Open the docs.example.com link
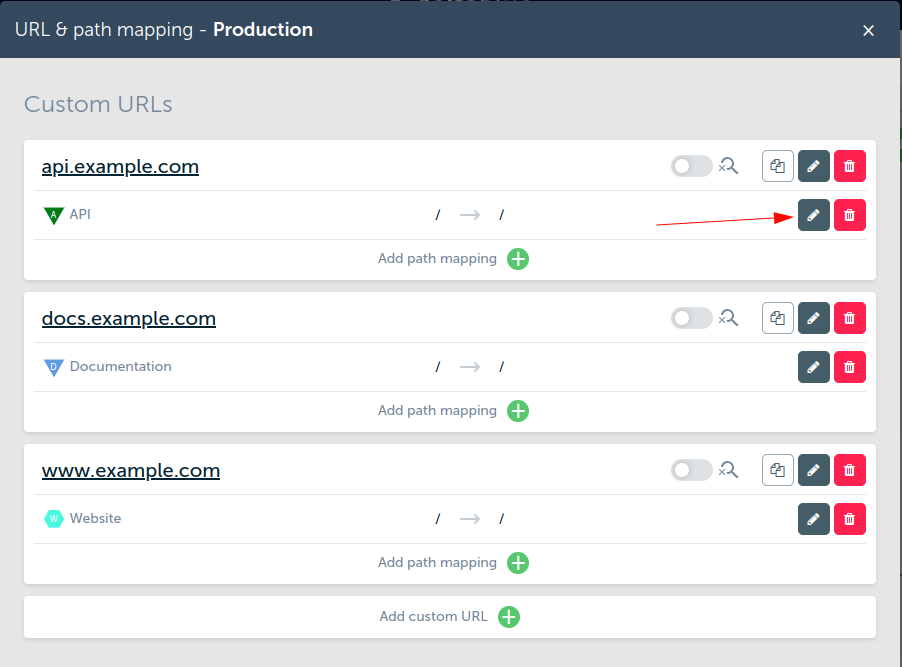 pyautogui.click(x=129, y=319)
